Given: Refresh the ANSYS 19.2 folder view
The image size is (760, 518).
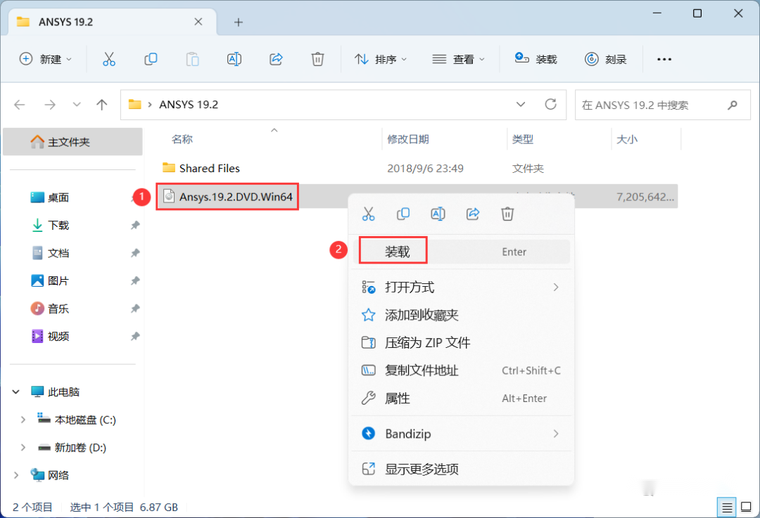Looking at the screenshot, I should pos(551,104).
